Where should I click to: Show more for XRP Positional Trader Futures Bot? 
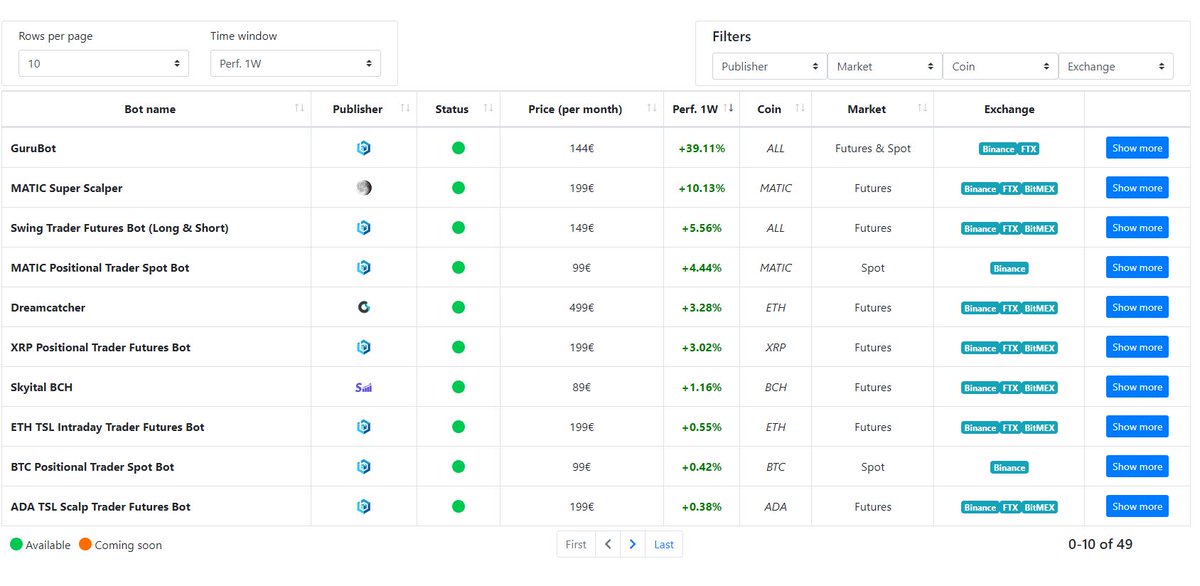coord(1137,347)
